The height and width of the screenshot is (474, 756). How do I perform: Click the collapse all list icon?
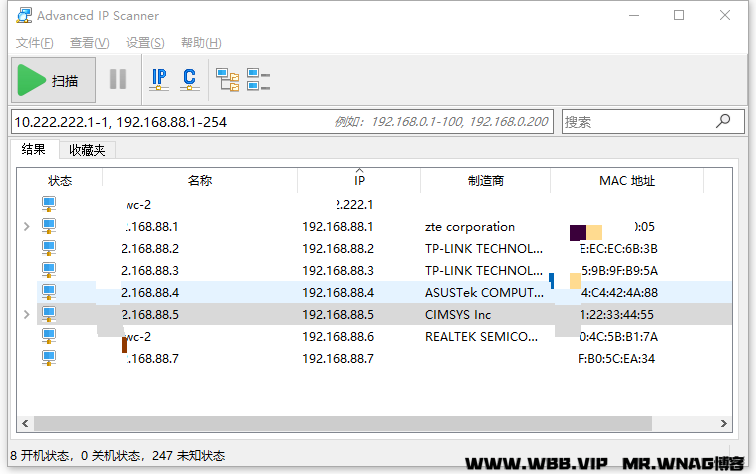click(258, 80)
